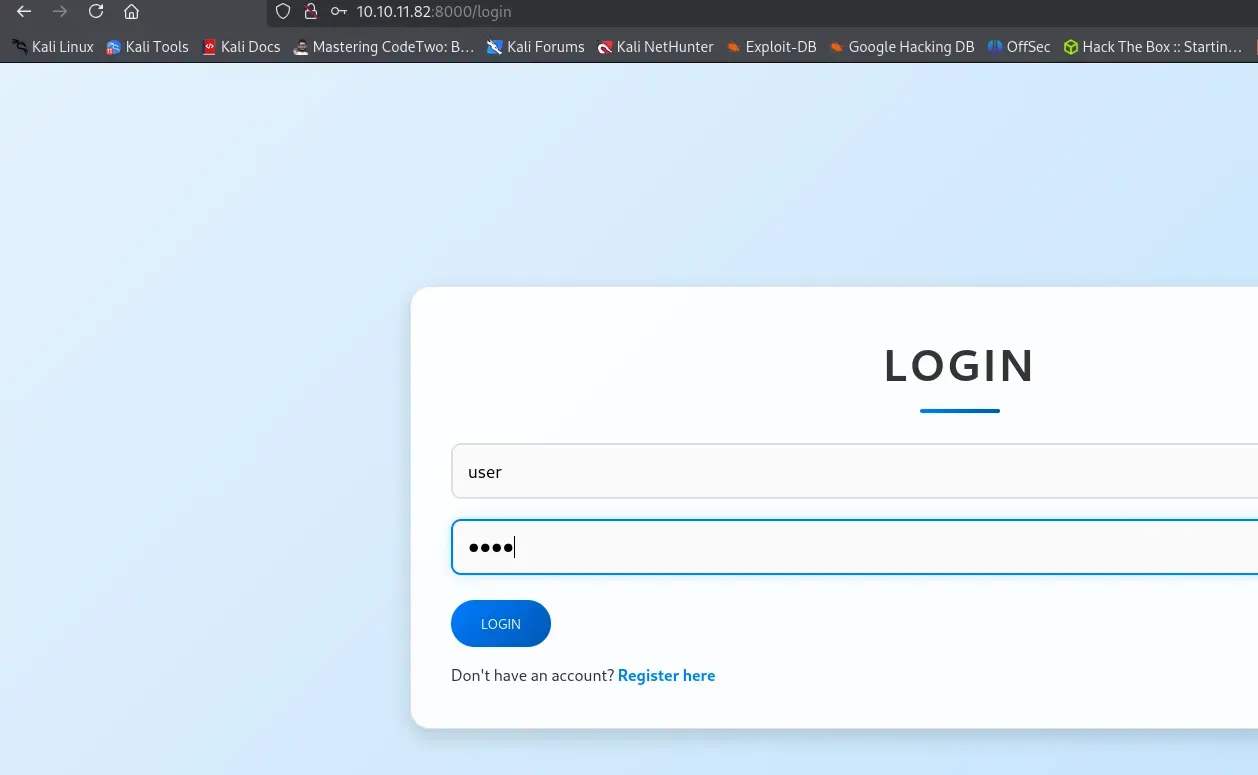
Task: Open the OffSec bookmark
Action: [x=1018, y=47]
